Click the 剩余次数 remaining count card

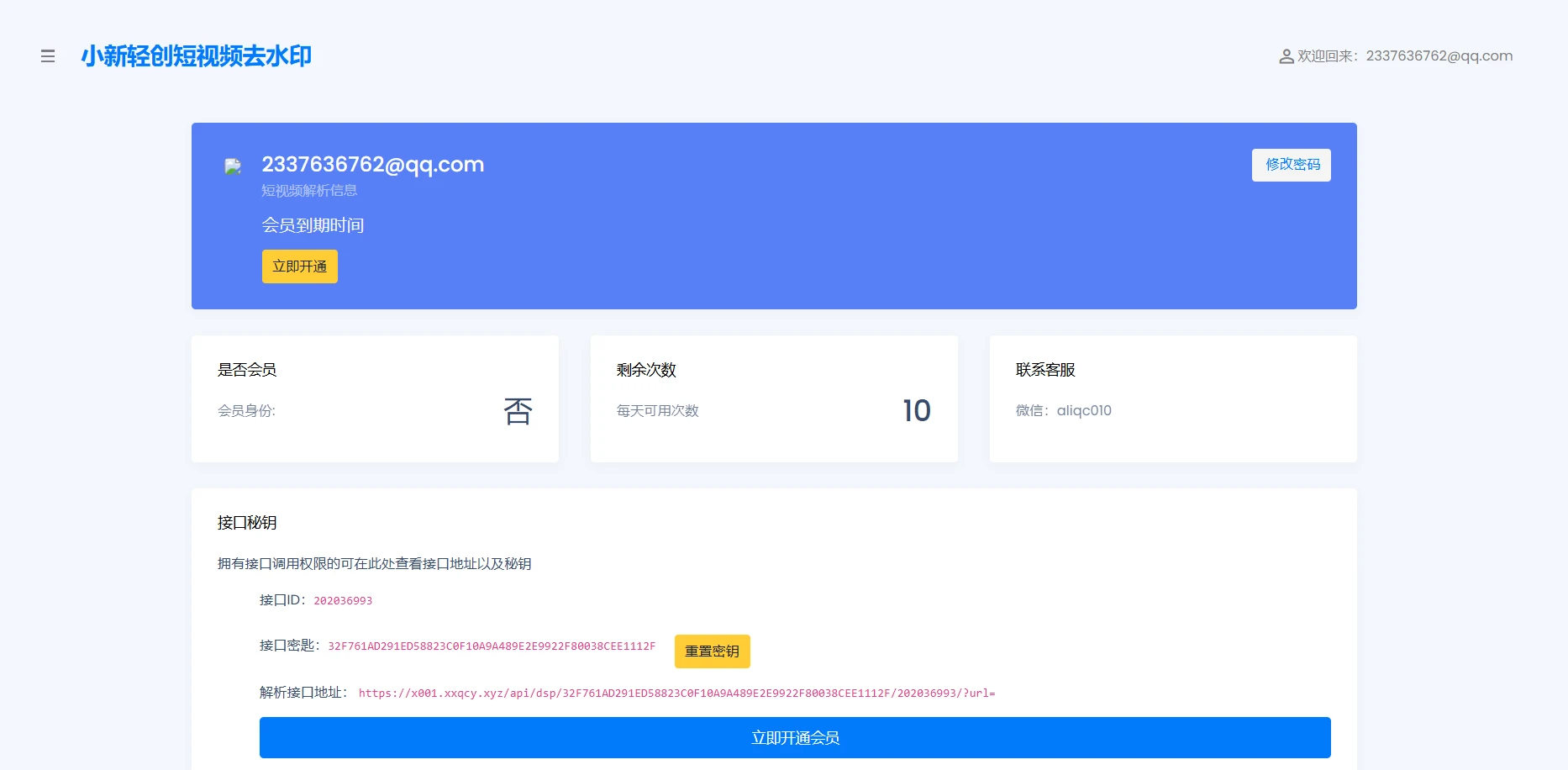(774, 398)
